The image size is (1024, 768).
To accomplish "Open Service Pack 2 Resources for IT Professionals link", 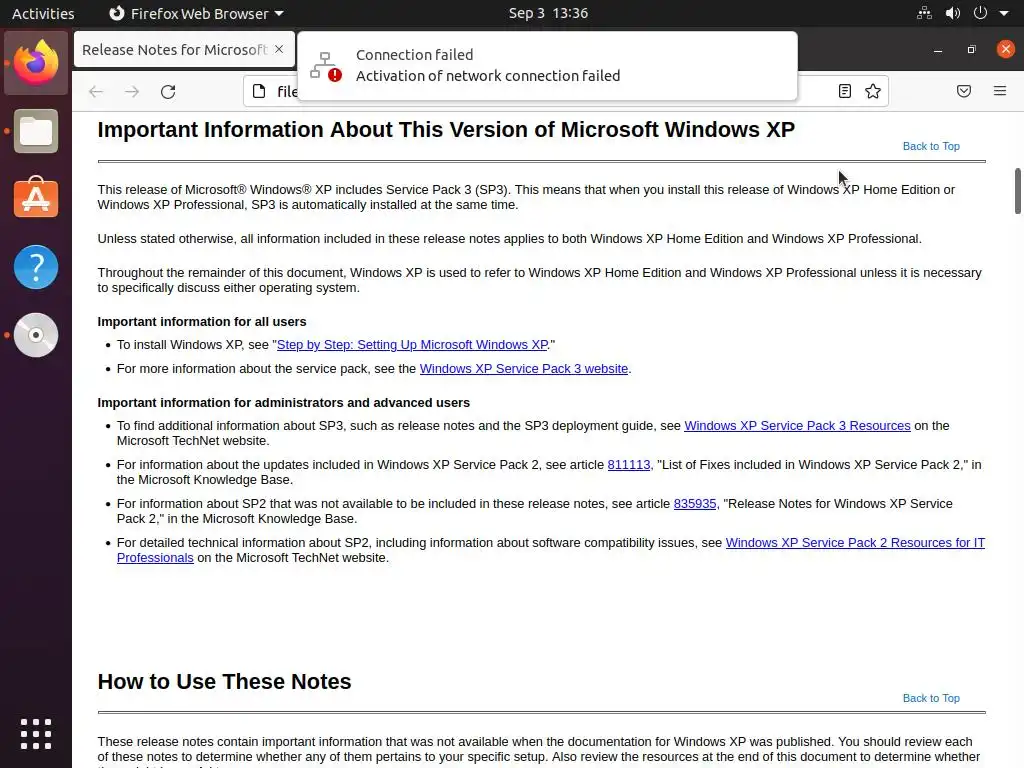I will click(x=855, y=543).
